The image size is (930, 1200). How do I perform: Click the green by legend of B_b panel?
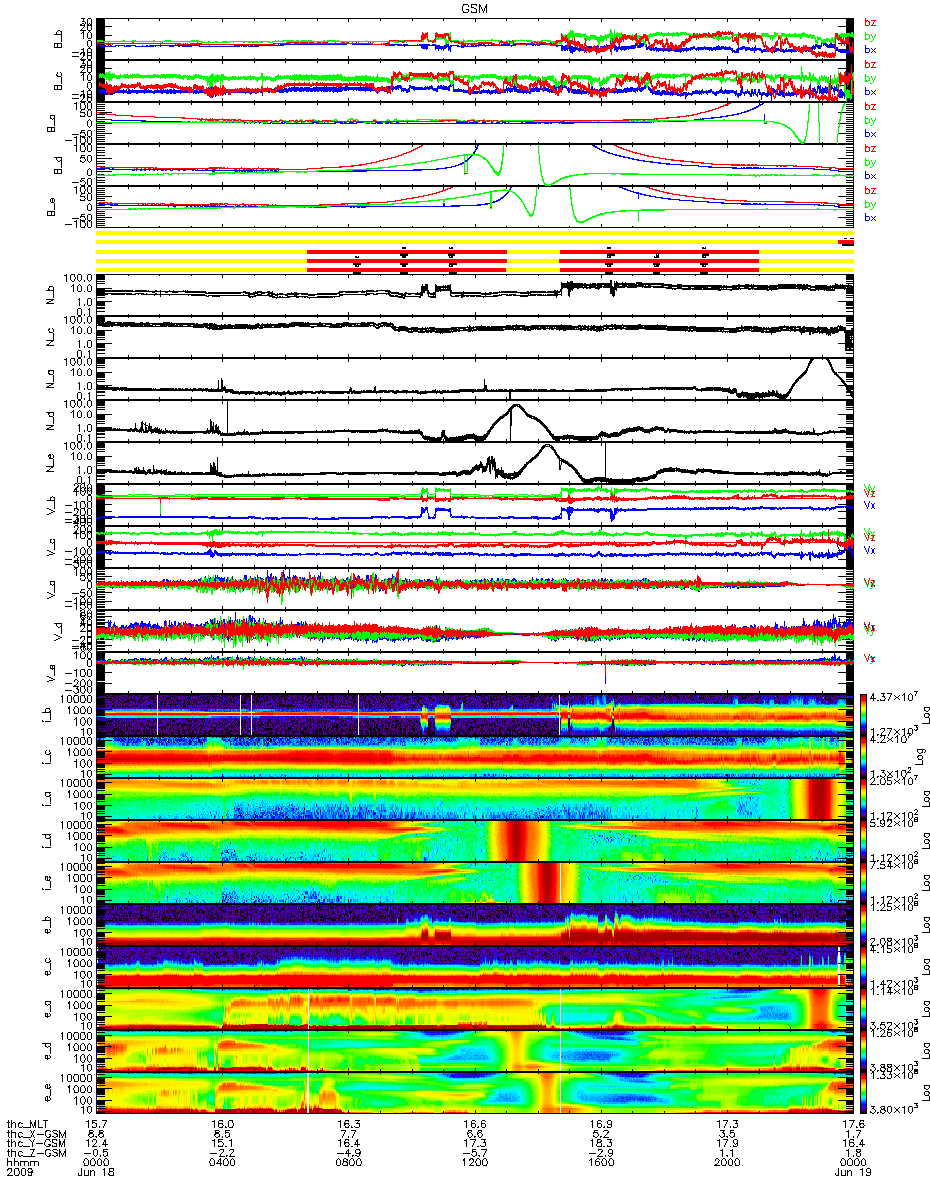click(x=870, y=37)
